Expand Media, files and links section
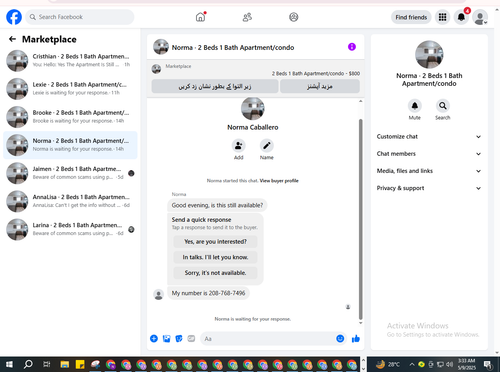Viewport: 500px width, 372px height. point(429,171)
